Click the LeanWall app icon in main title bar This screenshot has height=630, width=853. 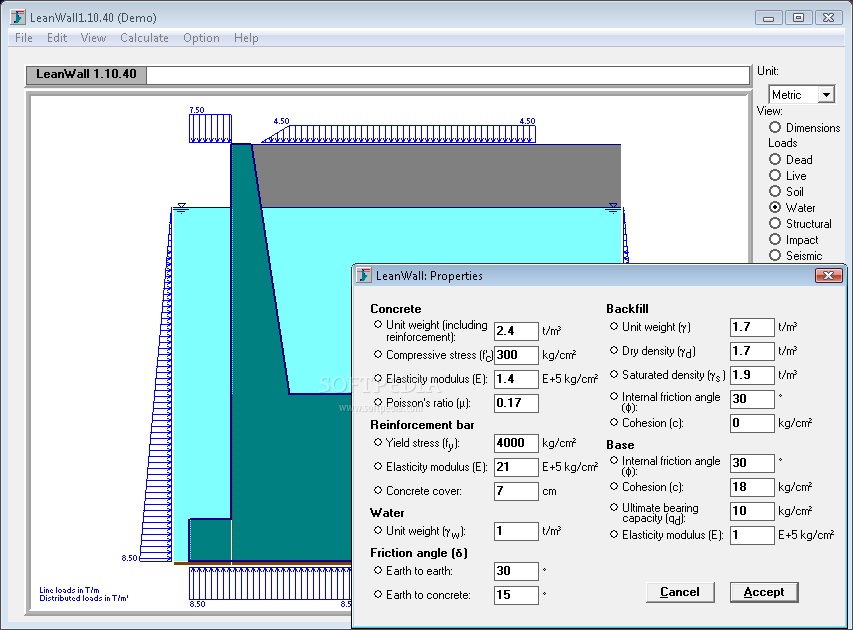[17, 17]
